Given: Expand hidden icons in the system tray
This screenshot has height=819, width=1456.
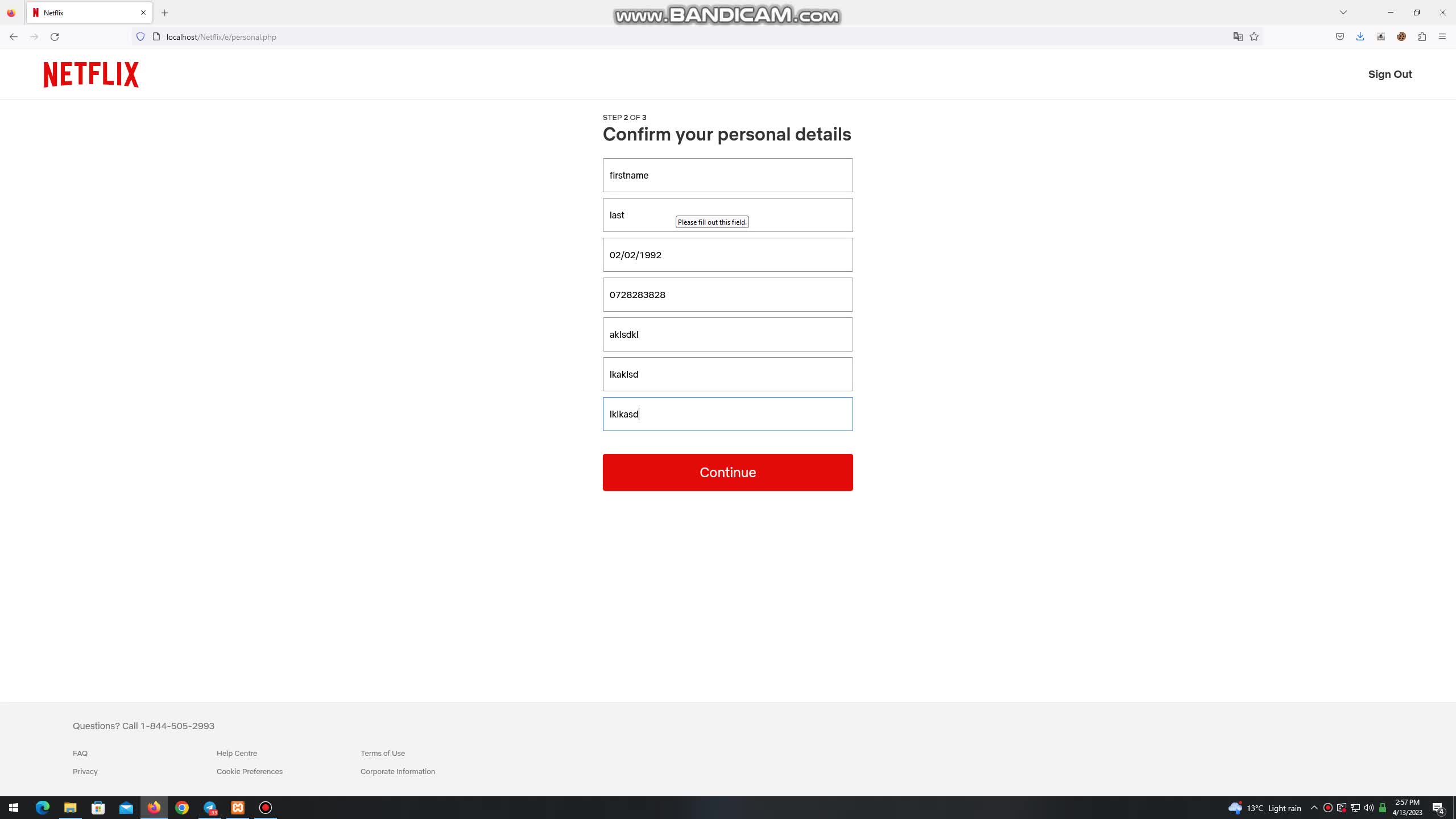Looking at the screenshot, I should pyautogui.click(x=1314, y=808).
